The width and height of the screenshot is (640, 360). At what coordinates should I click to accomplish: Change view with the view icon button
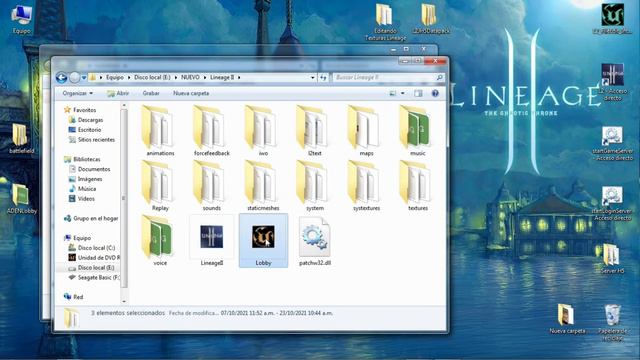(x=393, y=93)
